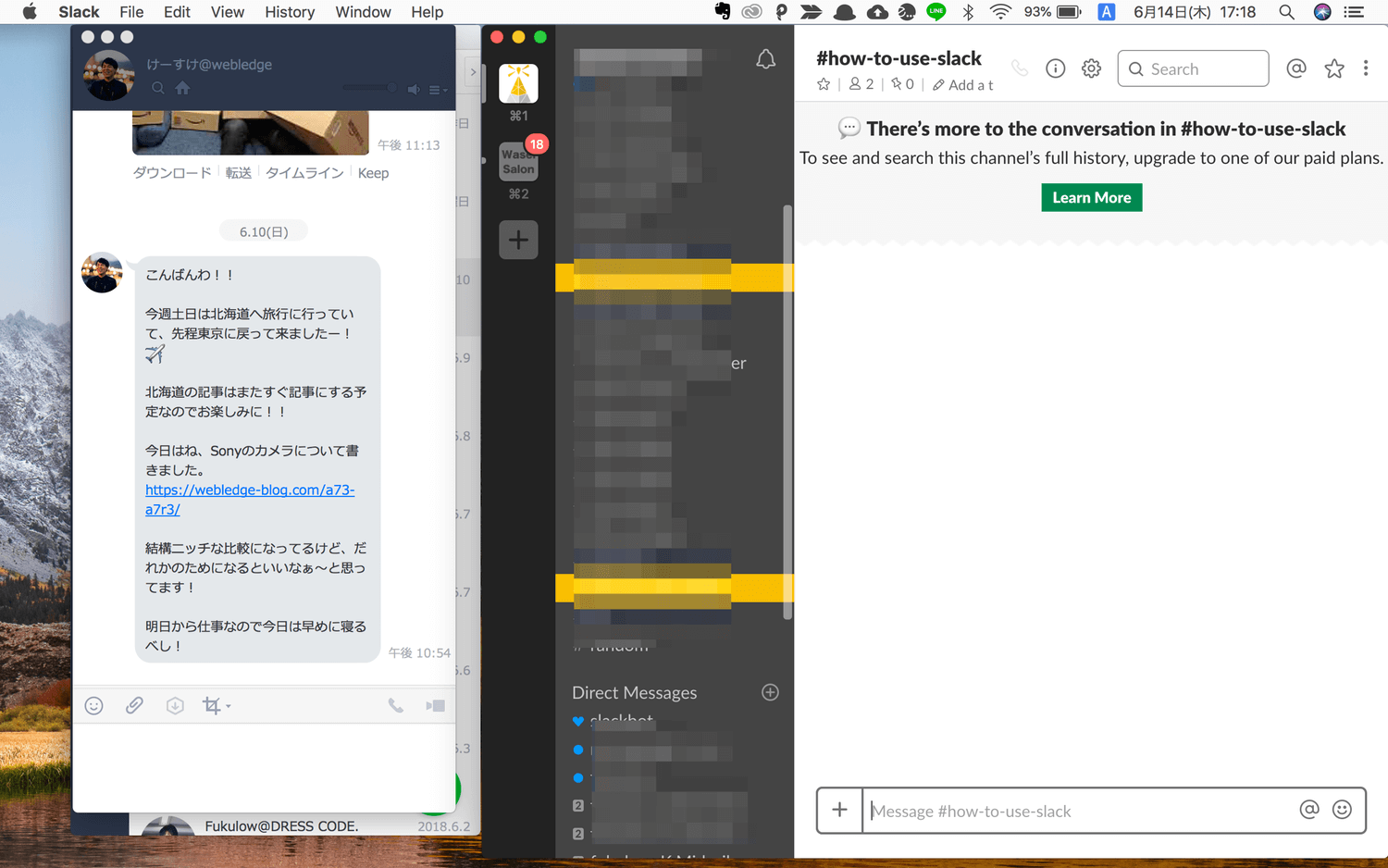Open the View menu
The width and height of the screenshot is (1388, 868).
(228, 12)
